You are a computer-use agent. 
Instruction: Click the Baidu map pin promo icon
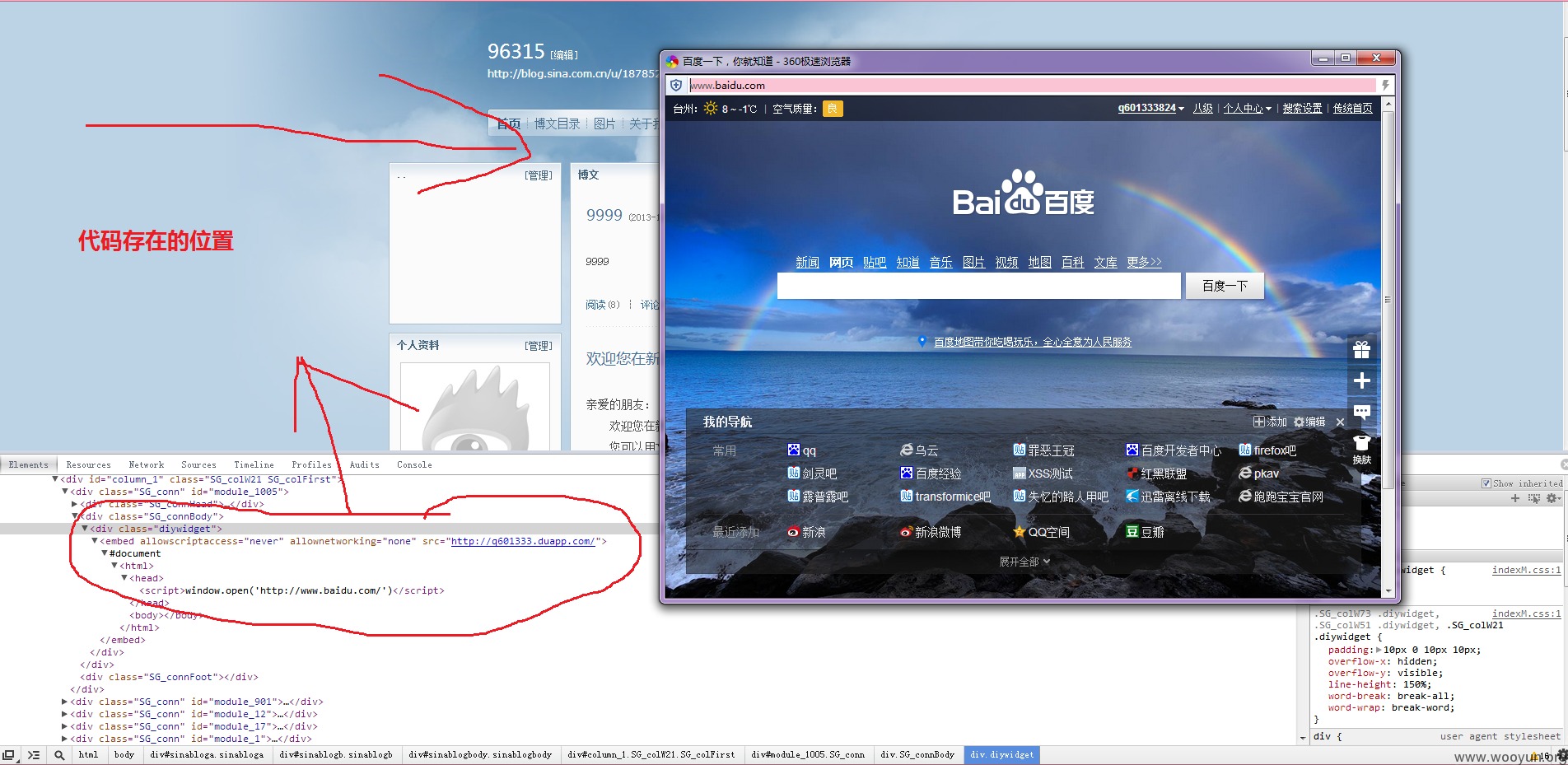[x=922, y=341]
